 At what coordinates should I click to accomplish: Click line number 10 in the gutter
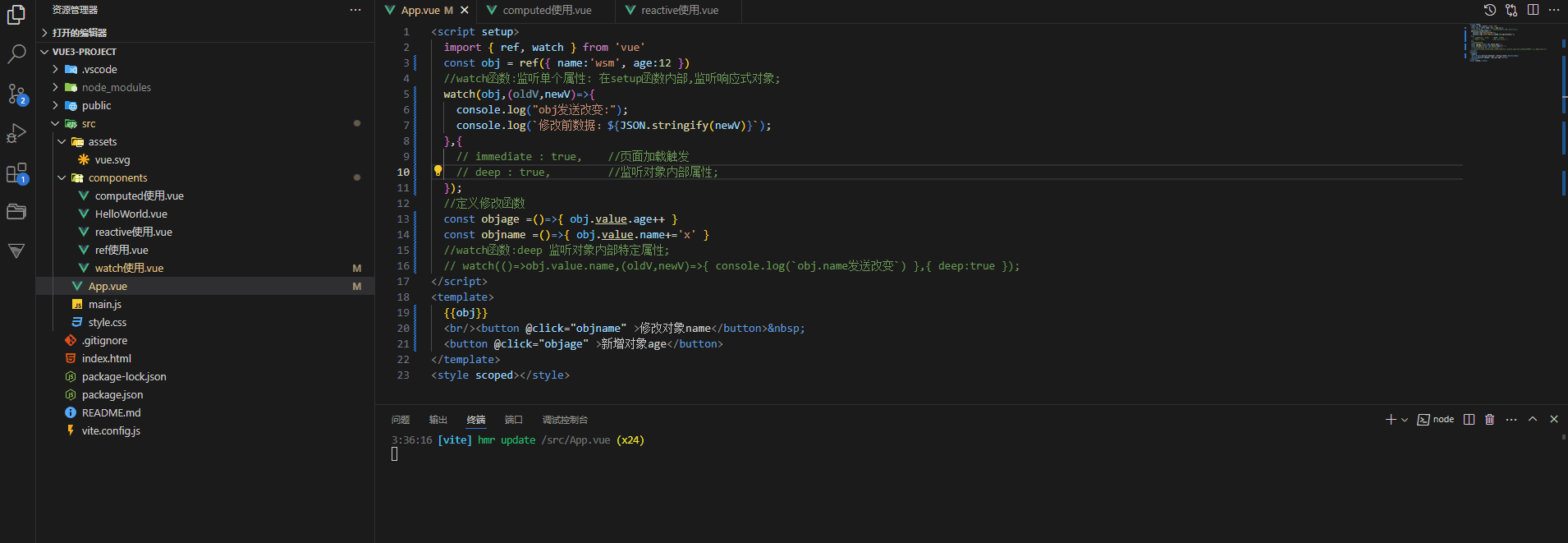point(403,172)
